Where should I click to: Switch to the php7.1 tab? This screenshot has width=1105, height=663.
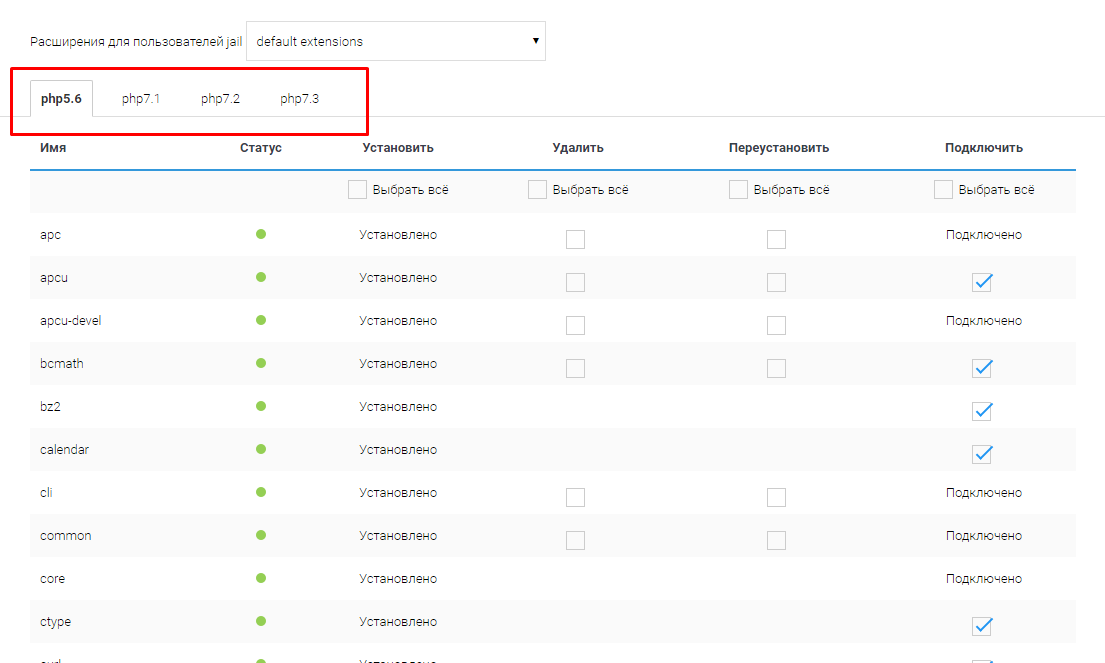click(141, 99)
